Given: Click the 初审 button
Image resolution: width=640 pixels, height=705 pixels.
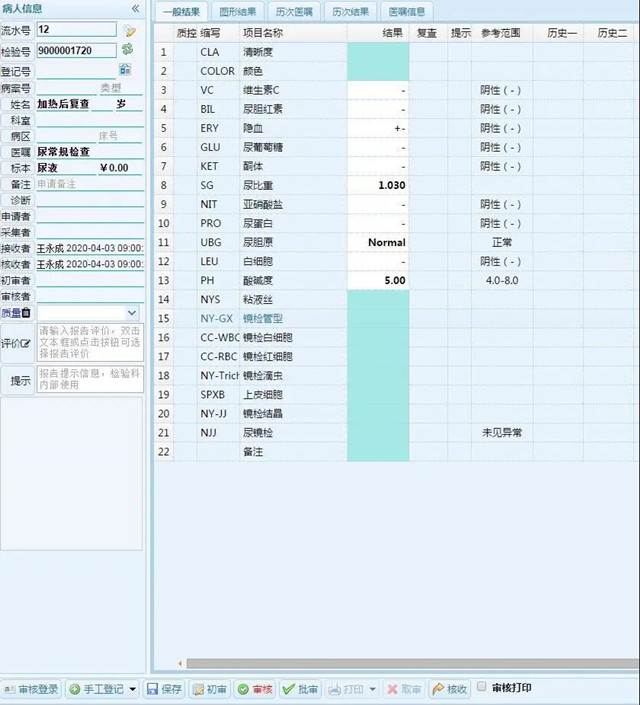Looking at the screenshot, I should (210, 689).
